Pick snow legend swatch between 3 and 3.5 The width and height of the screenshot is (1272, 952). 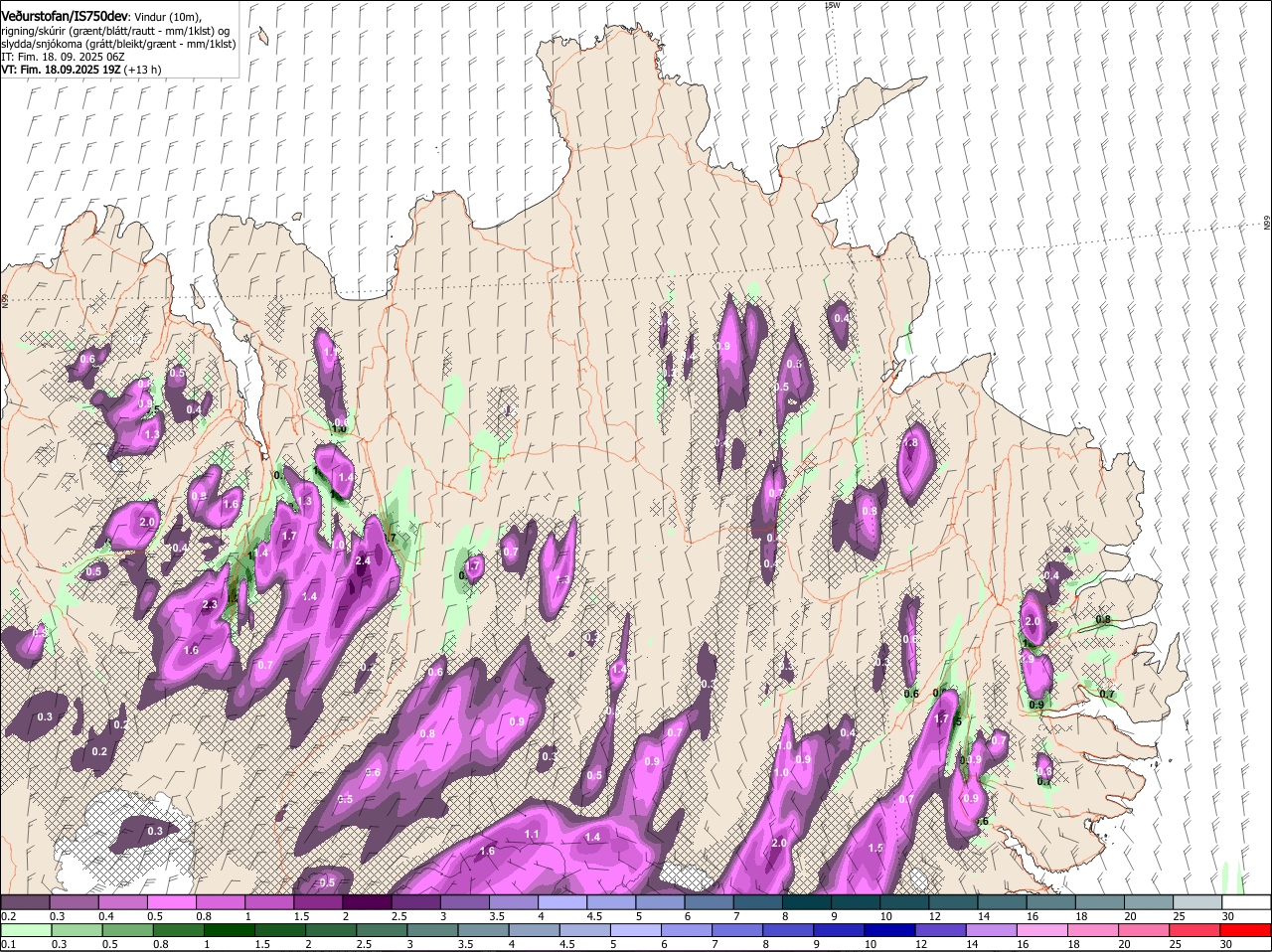click(x=464, y=902)
